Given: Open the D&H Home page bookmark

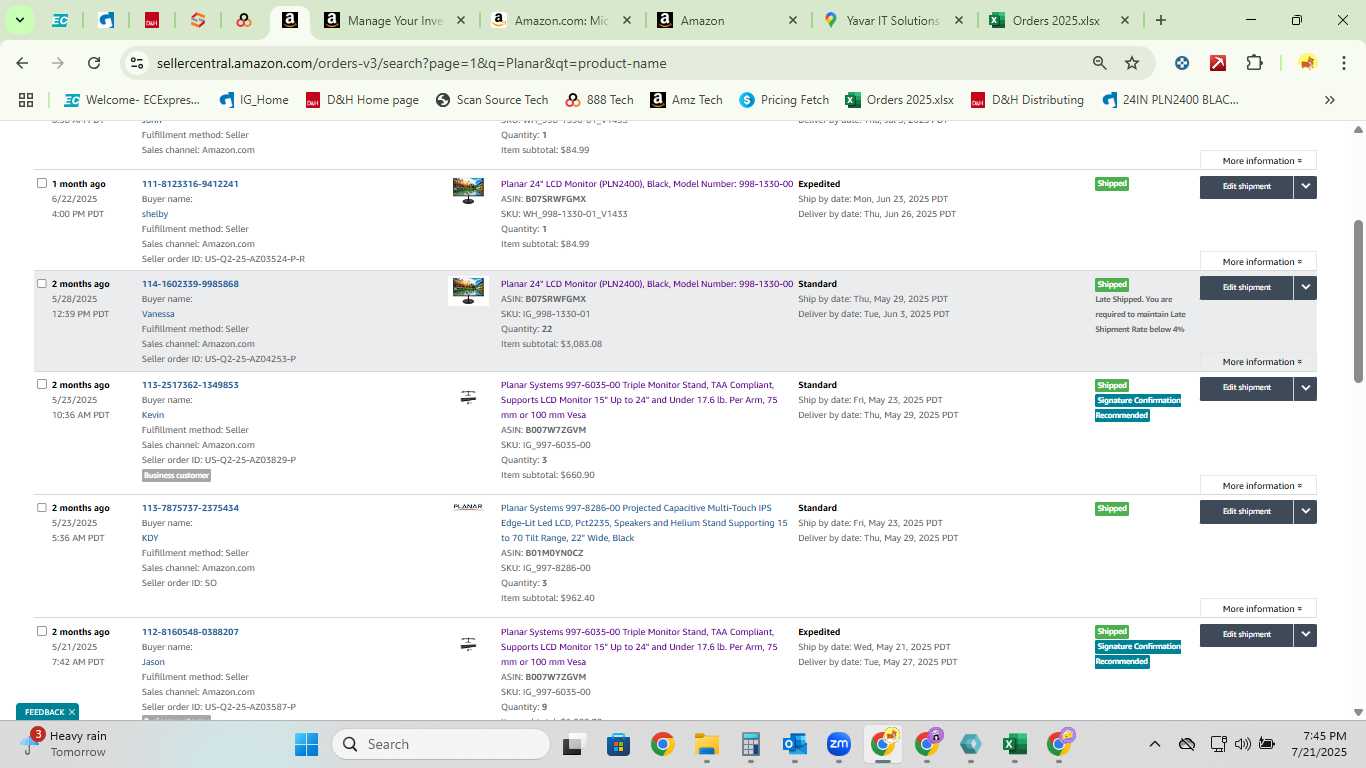Looking at the screenshot, I should pyautogui.click(x=362, y=100).
